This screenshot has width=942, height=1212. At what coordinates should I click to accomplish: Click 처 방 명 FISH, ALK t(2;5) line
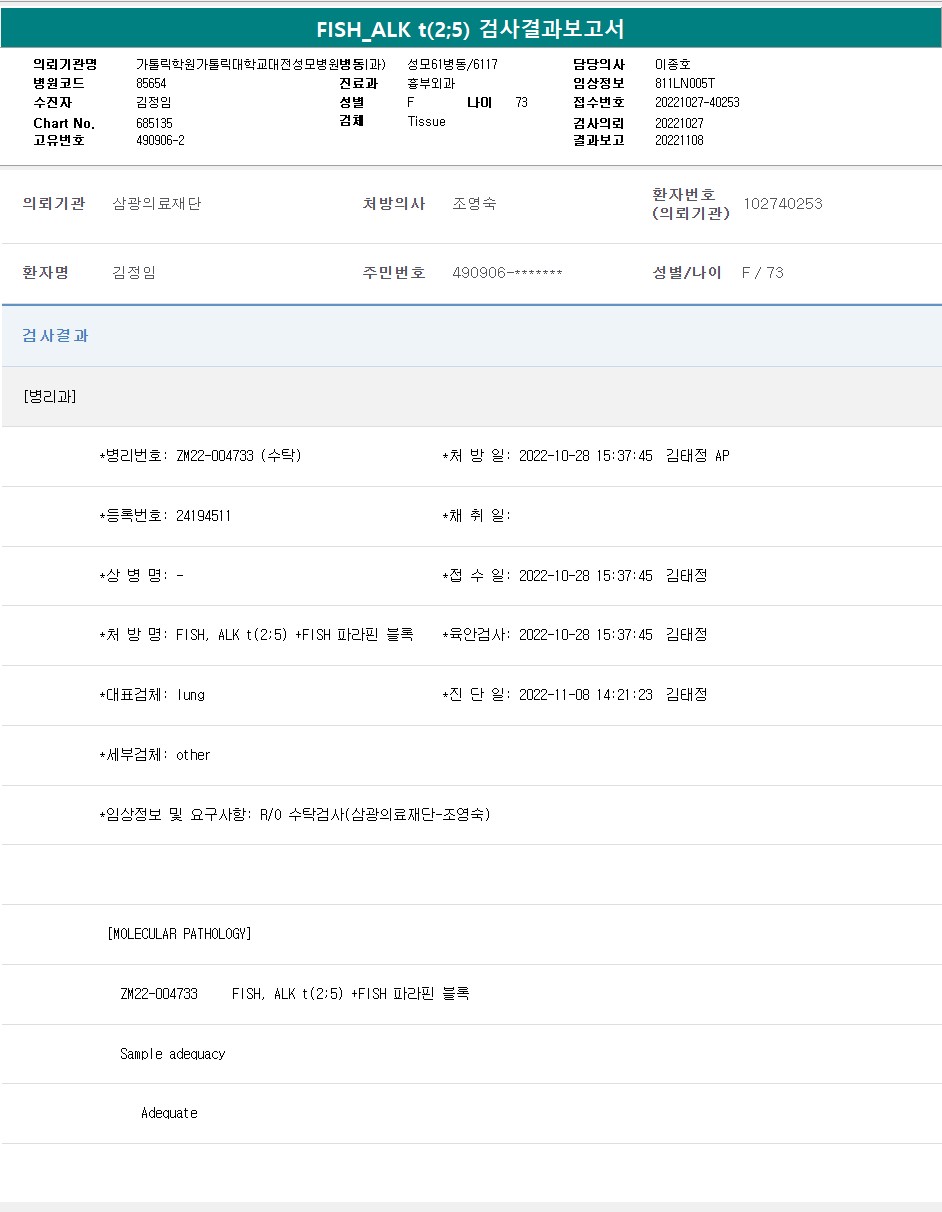point(256,635)
